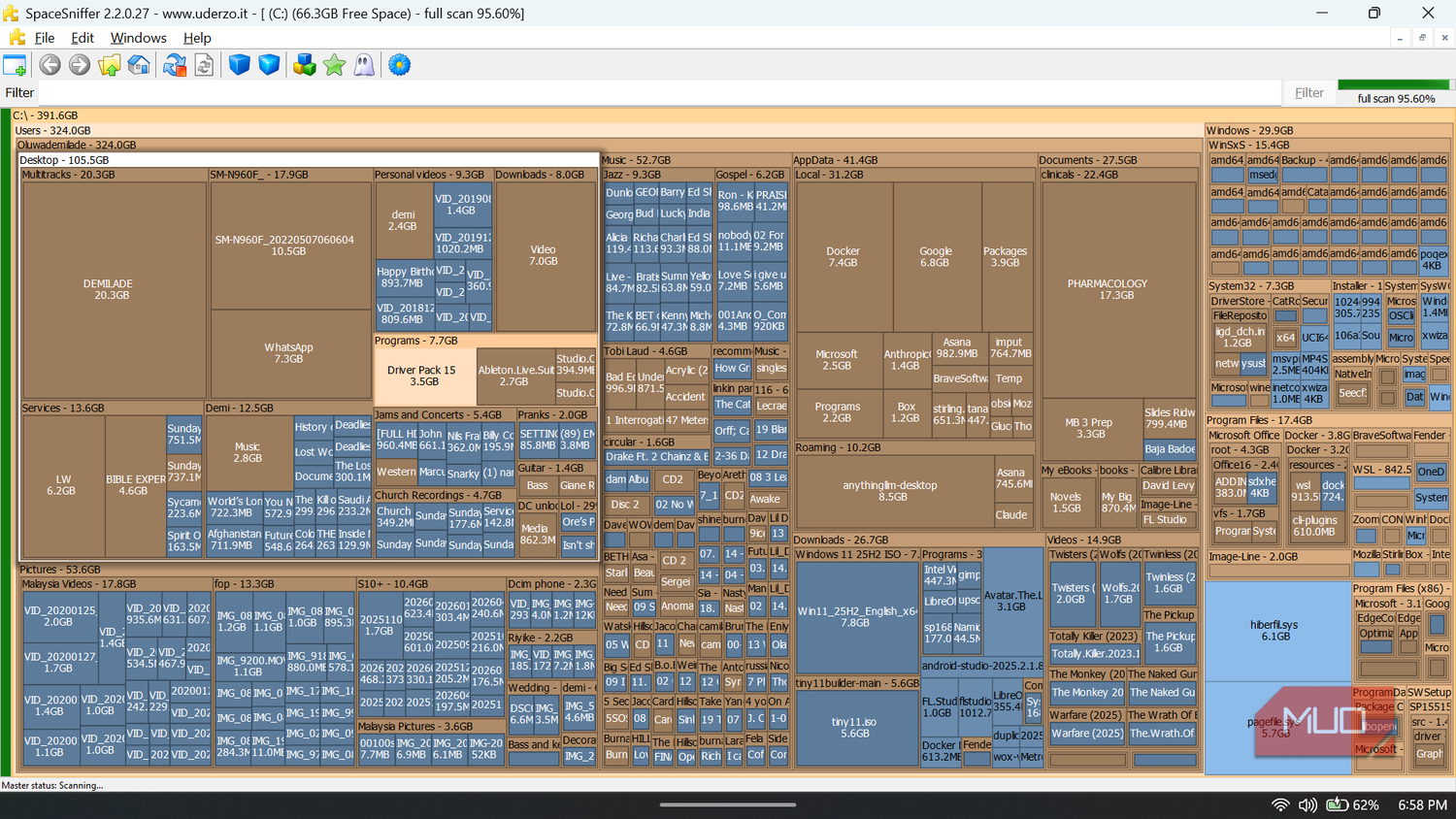Go forward with the right arrow icon
The height and width of the screenshot is (819, 1456).
(80, 65)
